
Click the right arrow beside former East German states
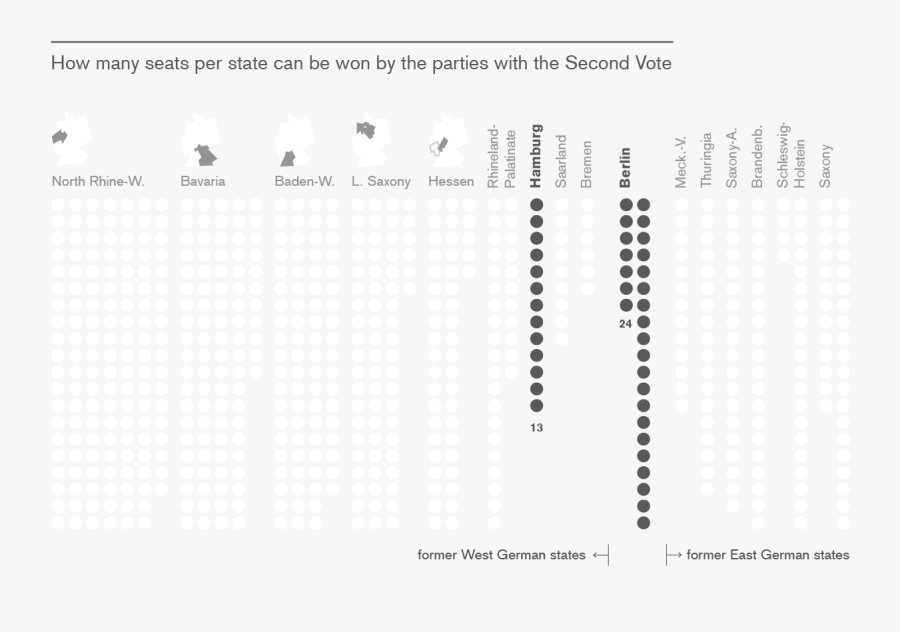click(x=674, y=555)
